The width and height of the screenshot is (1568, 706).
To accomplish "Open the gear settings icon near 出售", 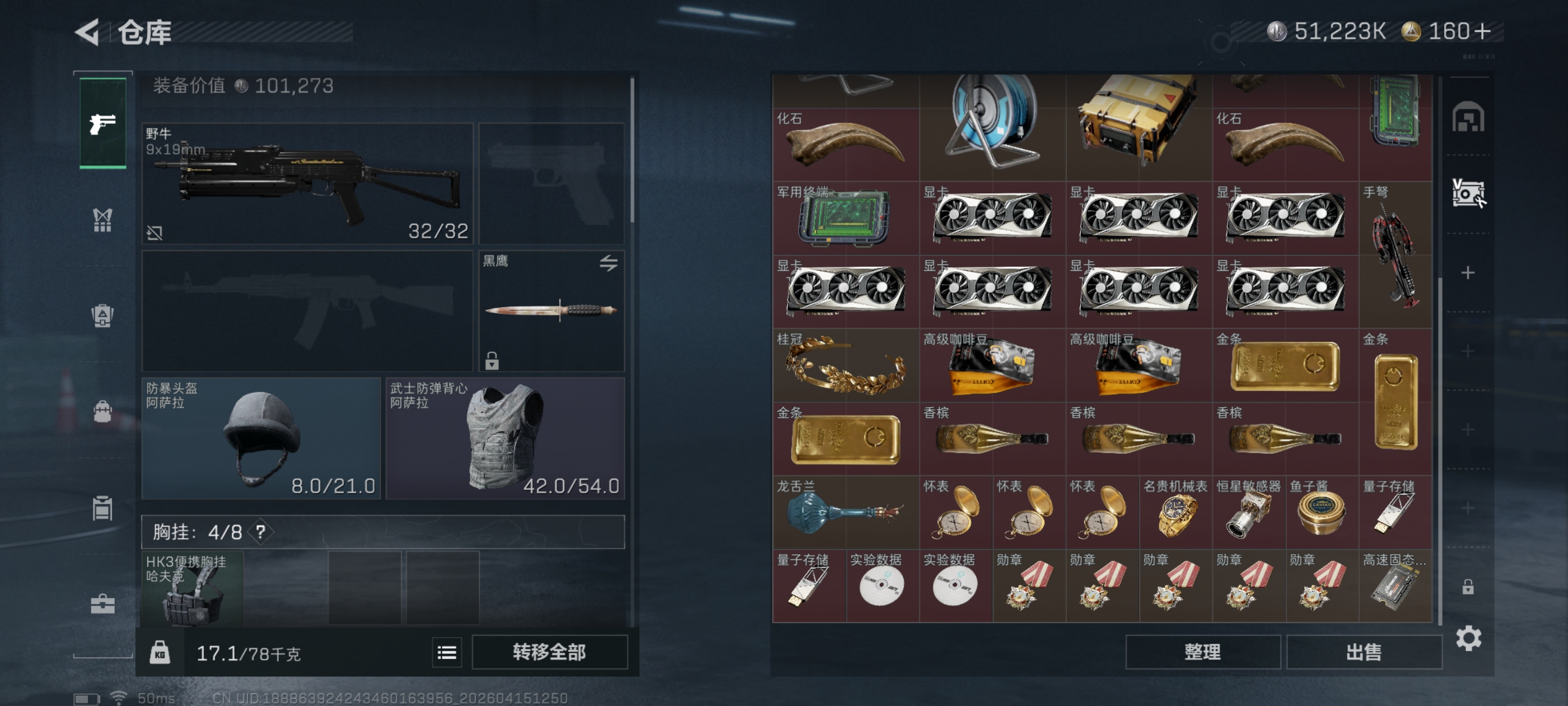I will [1468, 638].
